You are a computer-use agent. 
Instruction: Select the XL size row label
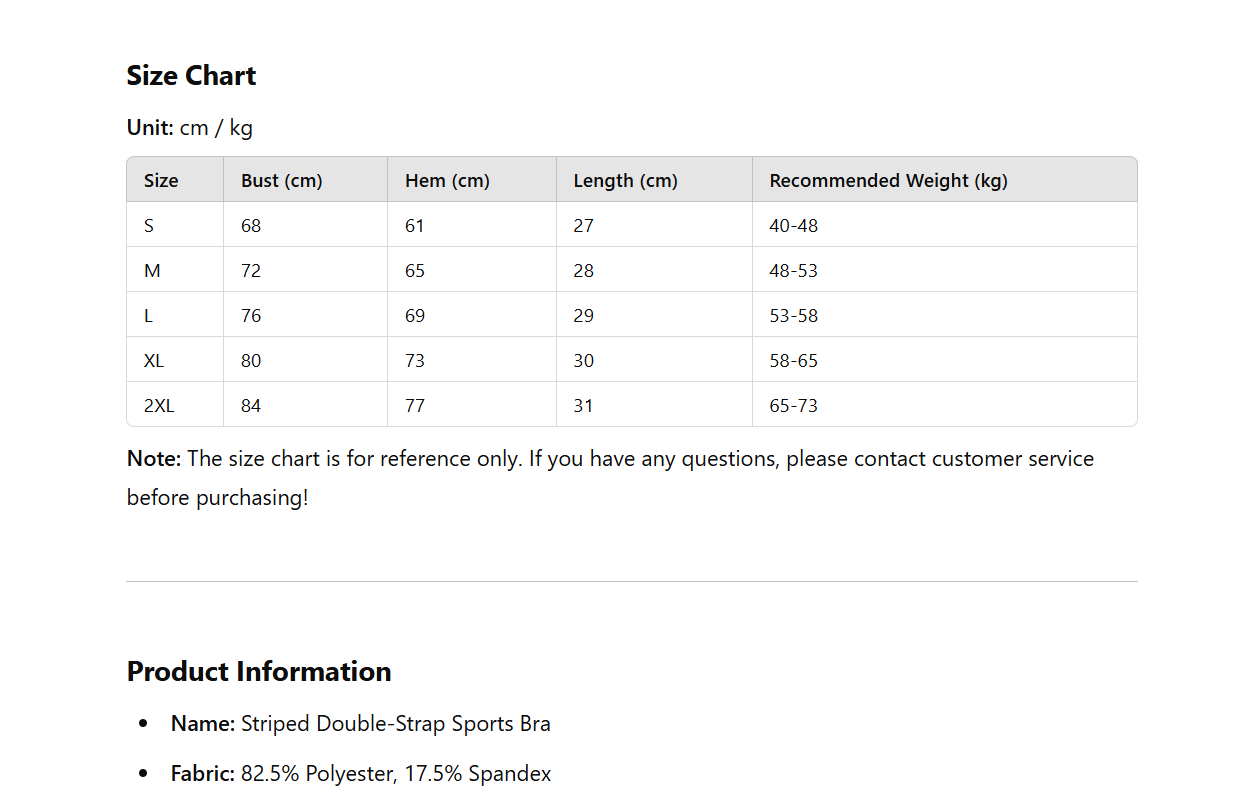point(154,361)
